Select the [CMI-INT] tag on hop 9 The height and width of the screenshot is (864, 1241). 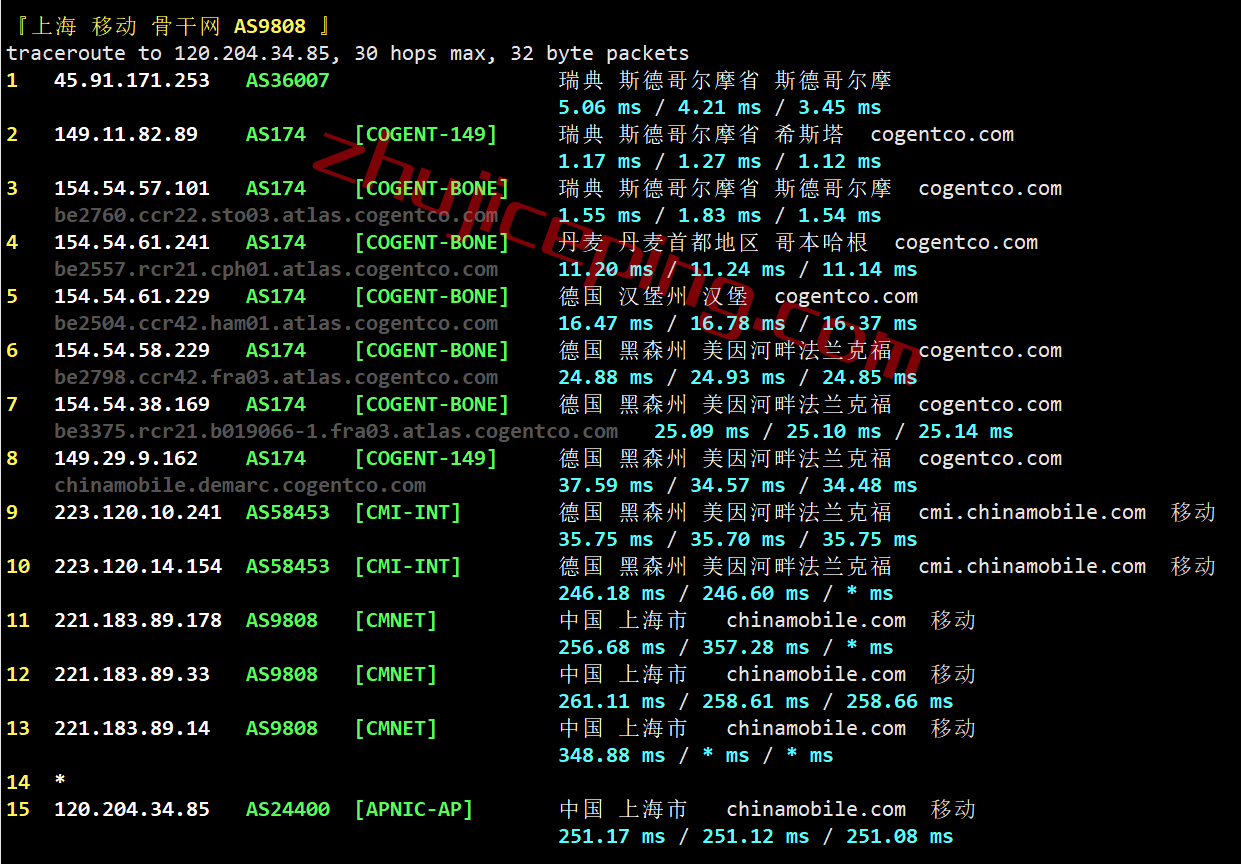408,512
